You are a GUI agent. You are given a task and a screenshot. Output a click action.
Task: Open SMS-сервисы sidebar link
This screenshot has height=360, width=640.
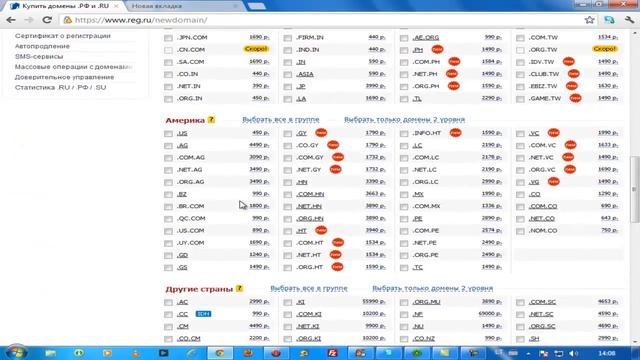pyautogui.click(x=39, y=56)
